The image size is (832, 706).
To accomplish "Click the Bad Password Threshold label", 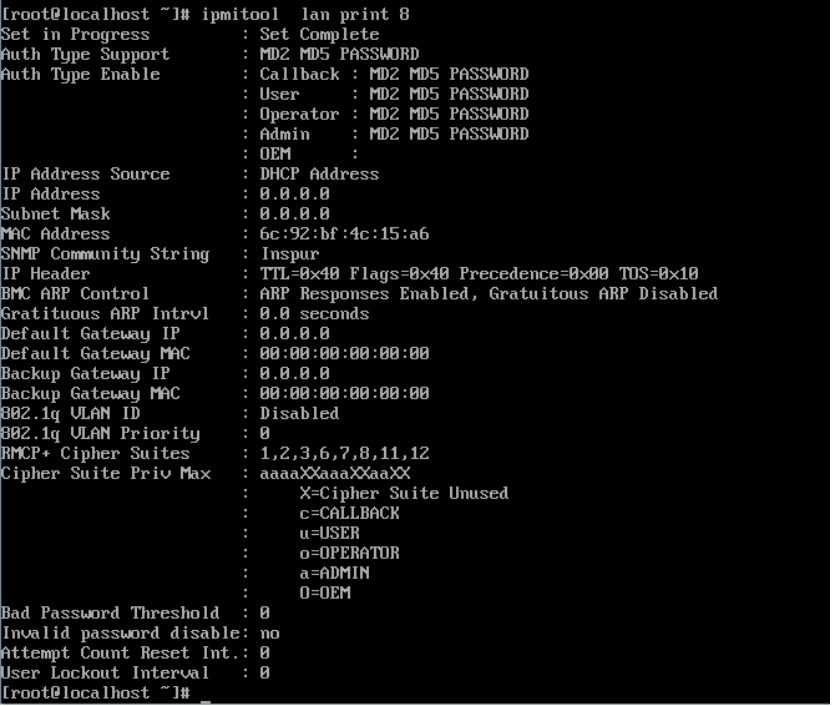I will point(110,613).
